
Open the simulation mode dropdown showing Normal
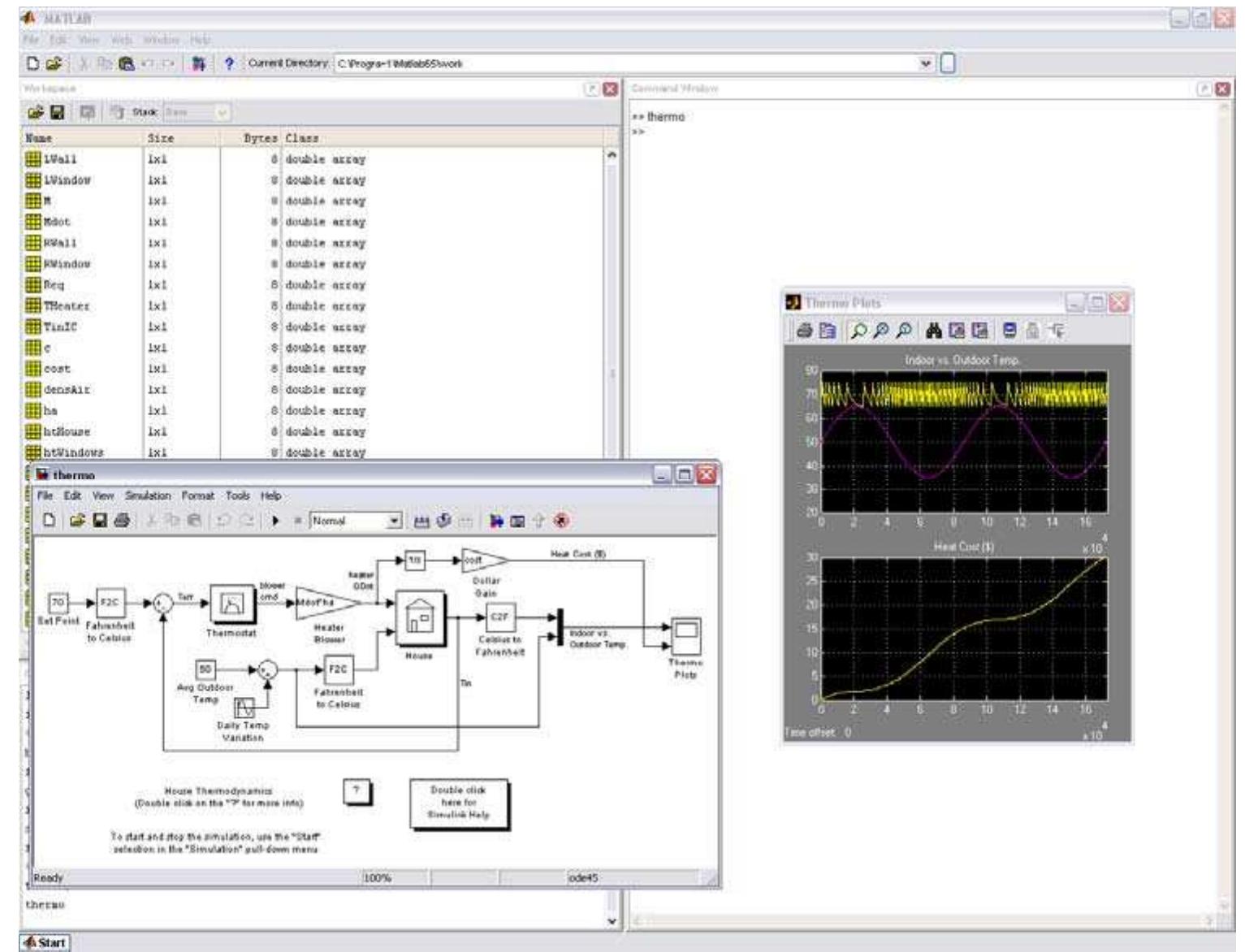tap(396, 521)
